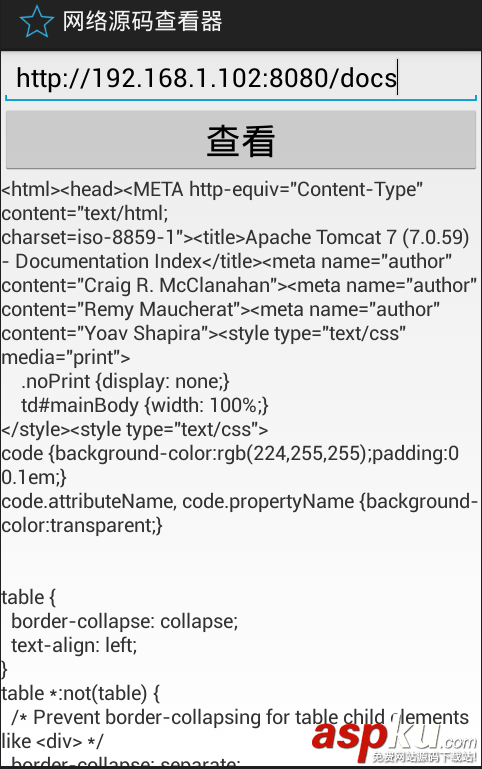
Task: Tap the Apache Tomcat 7 title text
Action: coord(357,237)
